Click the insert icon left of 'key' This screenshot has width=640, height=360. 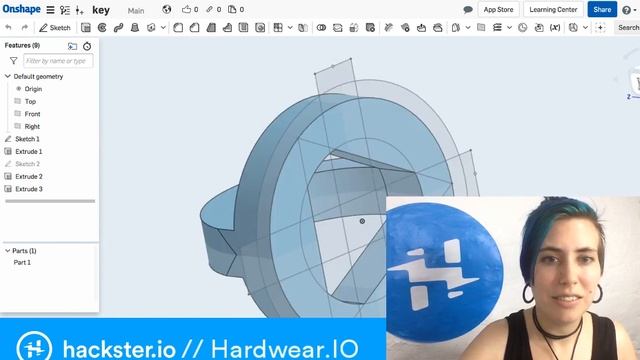(x=80, y=10)
